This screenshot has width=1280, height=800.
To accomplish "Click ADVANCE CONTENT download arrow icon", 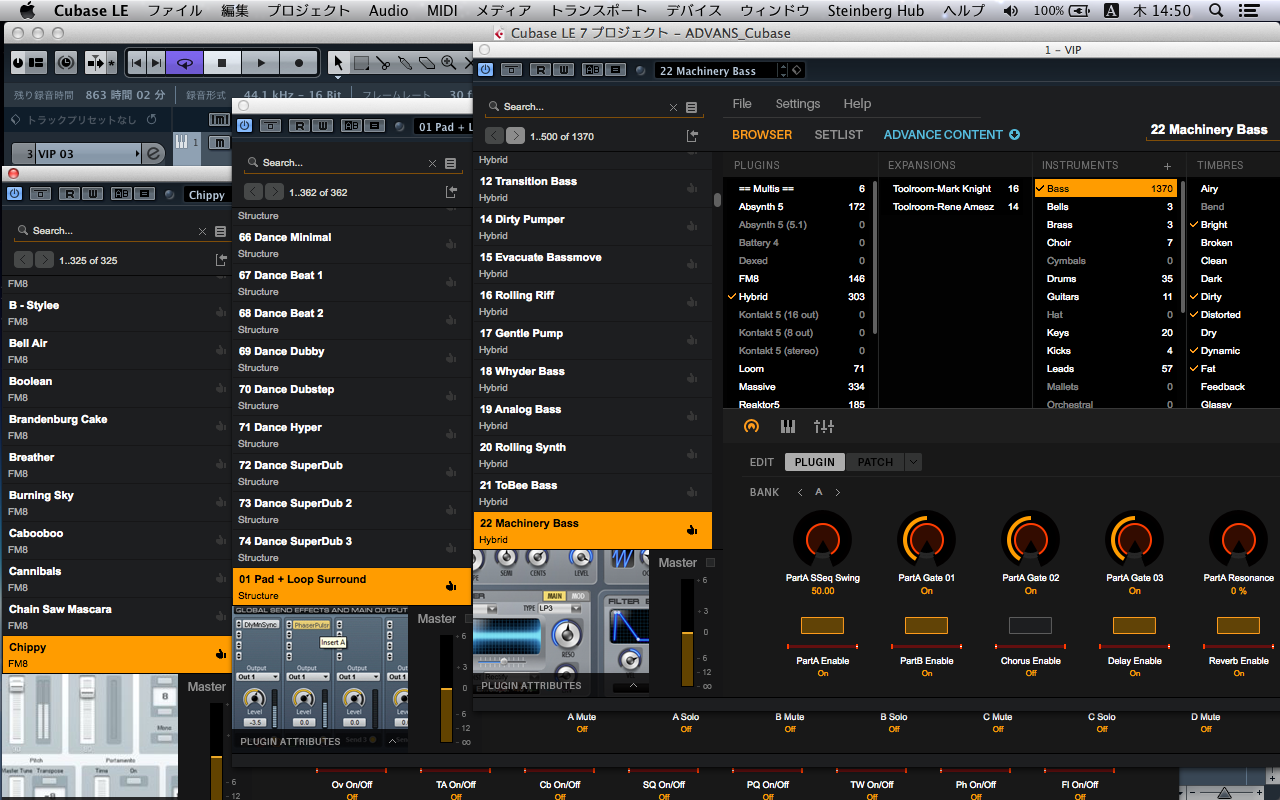I will (1014, 135).
